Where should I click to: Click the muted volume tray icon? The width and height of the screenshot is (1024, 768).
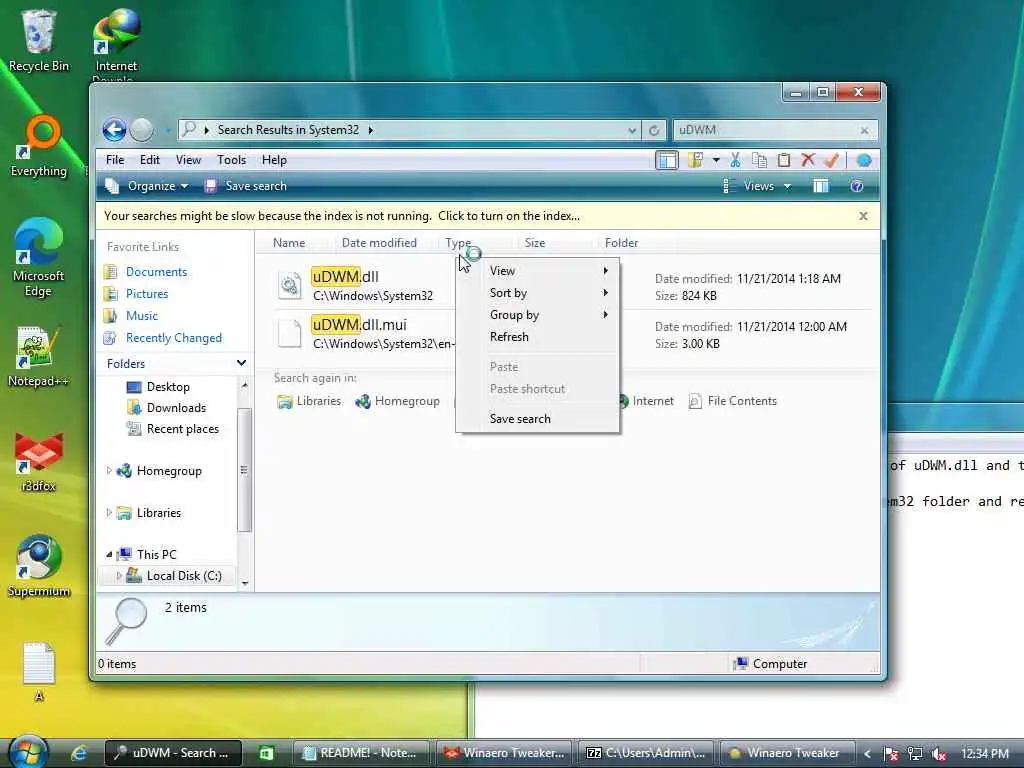(939, 754)
